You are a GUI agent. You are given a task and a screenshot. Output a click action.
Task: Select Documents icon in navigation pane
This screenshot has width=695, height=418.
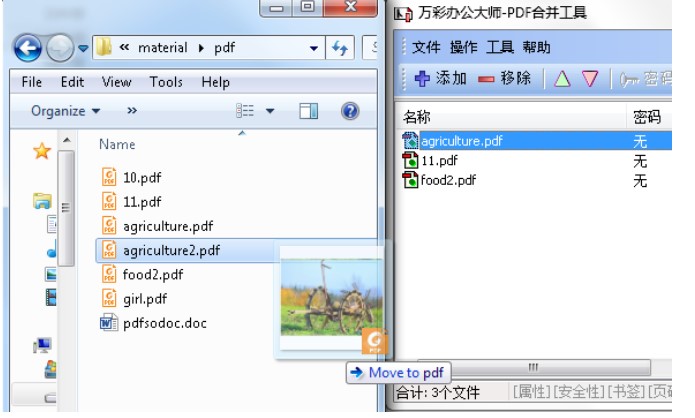tap(52, 224)
